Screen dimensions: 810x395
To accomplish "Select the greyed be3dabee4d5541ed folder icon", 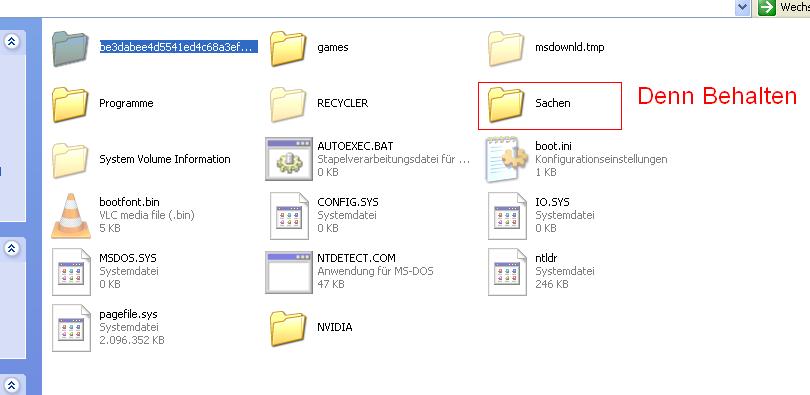I will click(70, 48).
